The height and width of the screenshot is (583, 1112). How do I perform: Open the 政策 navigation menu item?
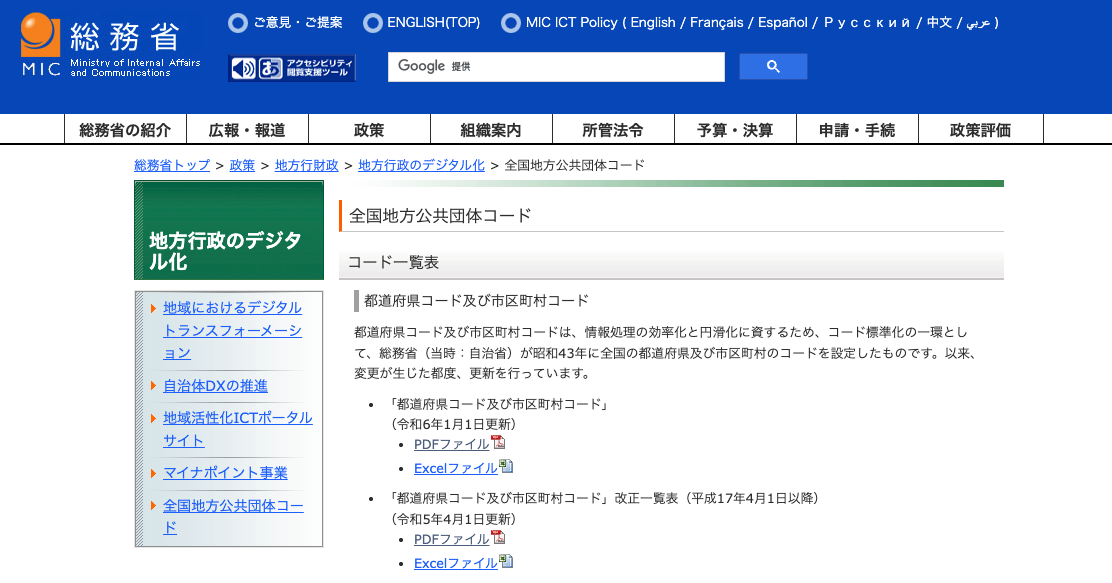[x=369, y=130]
